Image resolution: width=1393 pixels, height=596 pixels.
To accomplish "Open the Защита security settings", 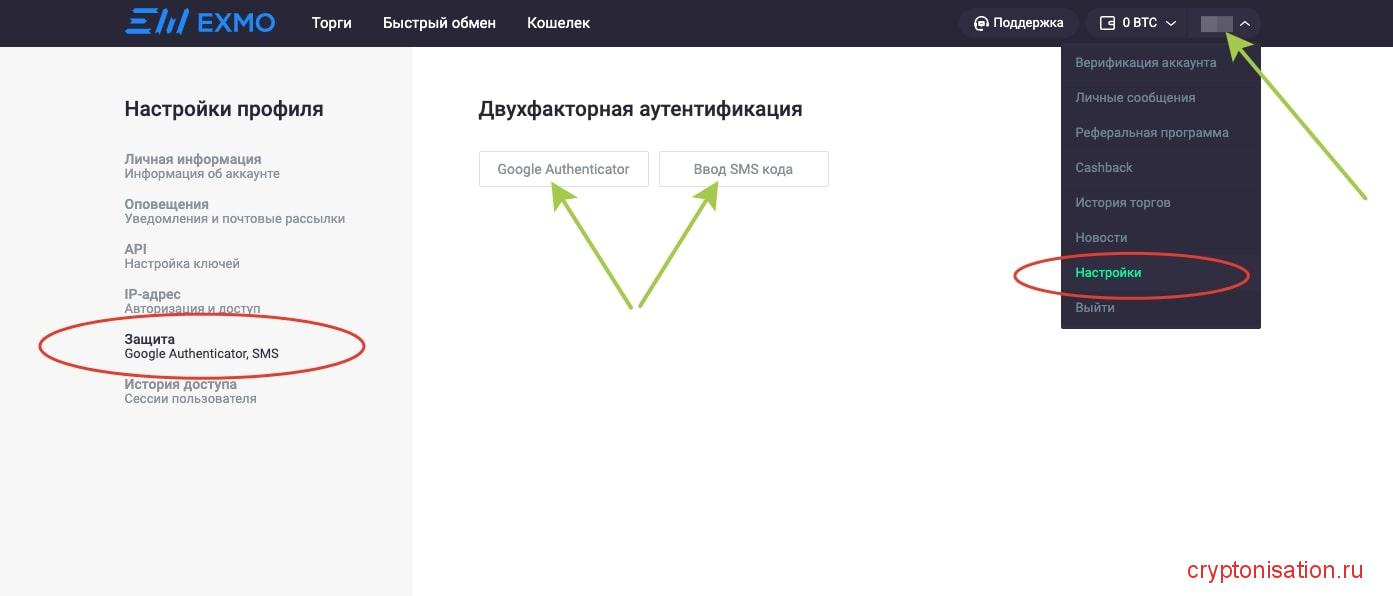I will (x=149, y=339).
